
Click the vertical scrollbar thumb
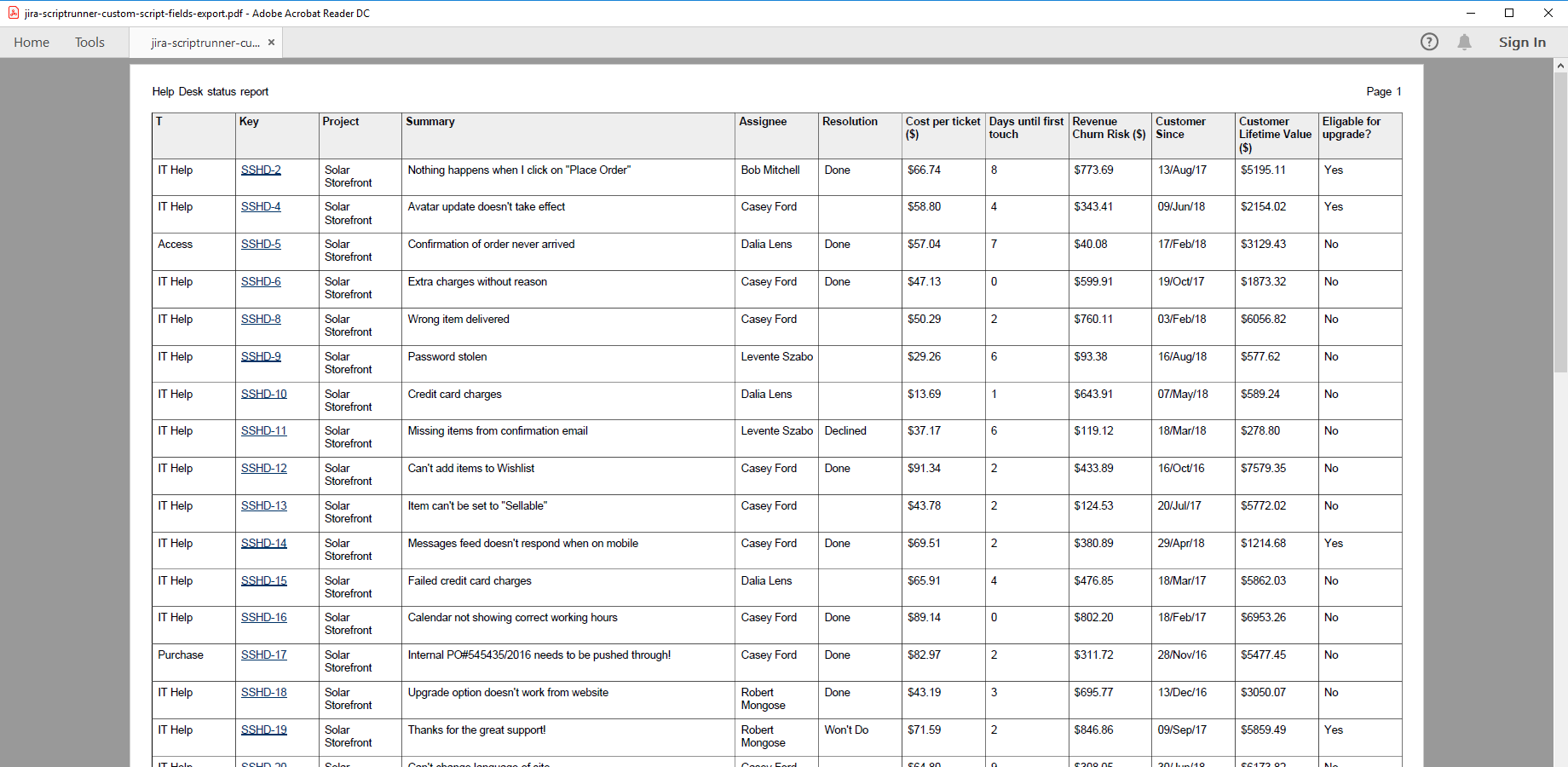pos(1560,222)
